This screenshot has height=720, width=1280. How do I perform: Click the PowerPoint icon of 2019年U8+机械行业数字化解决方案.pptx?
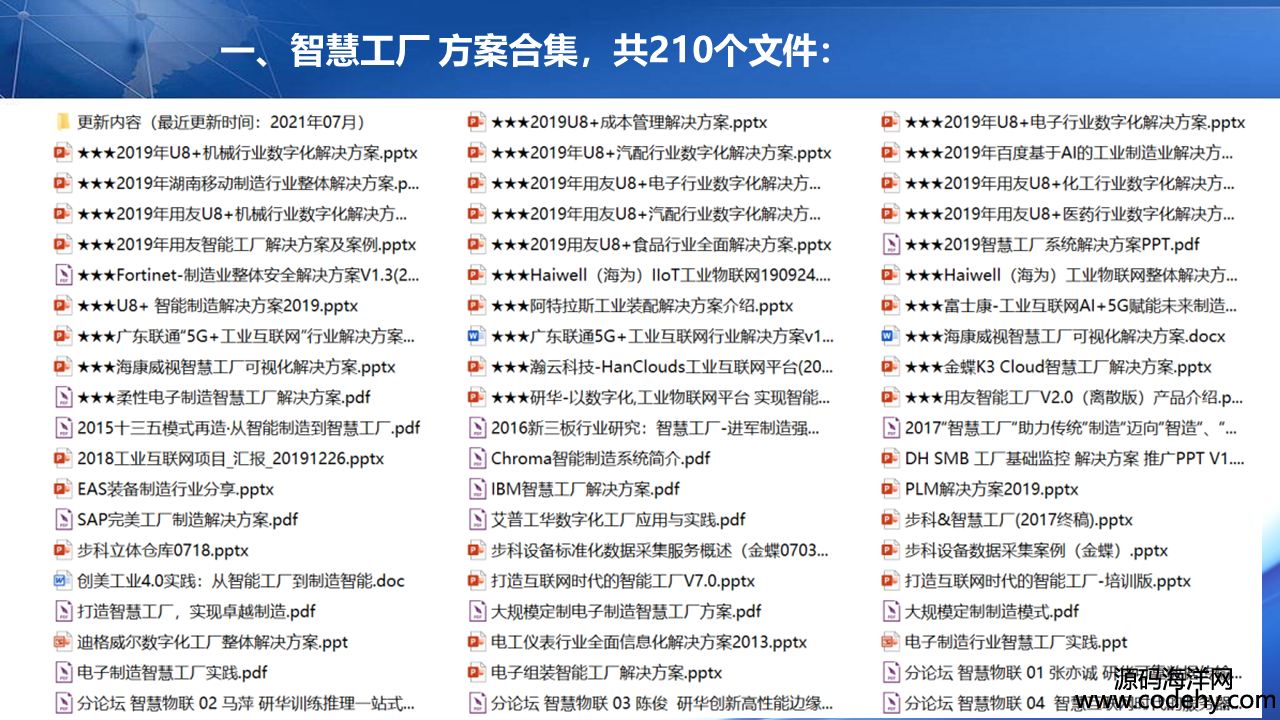[x=63, y=153]
